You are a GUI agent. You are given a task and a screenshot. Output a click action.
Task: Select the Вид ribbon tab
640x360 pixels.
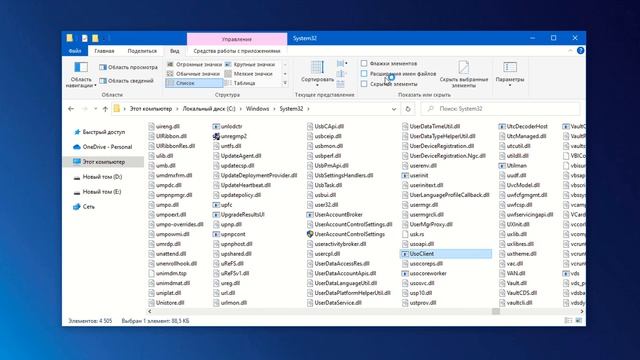click(175, 51)
